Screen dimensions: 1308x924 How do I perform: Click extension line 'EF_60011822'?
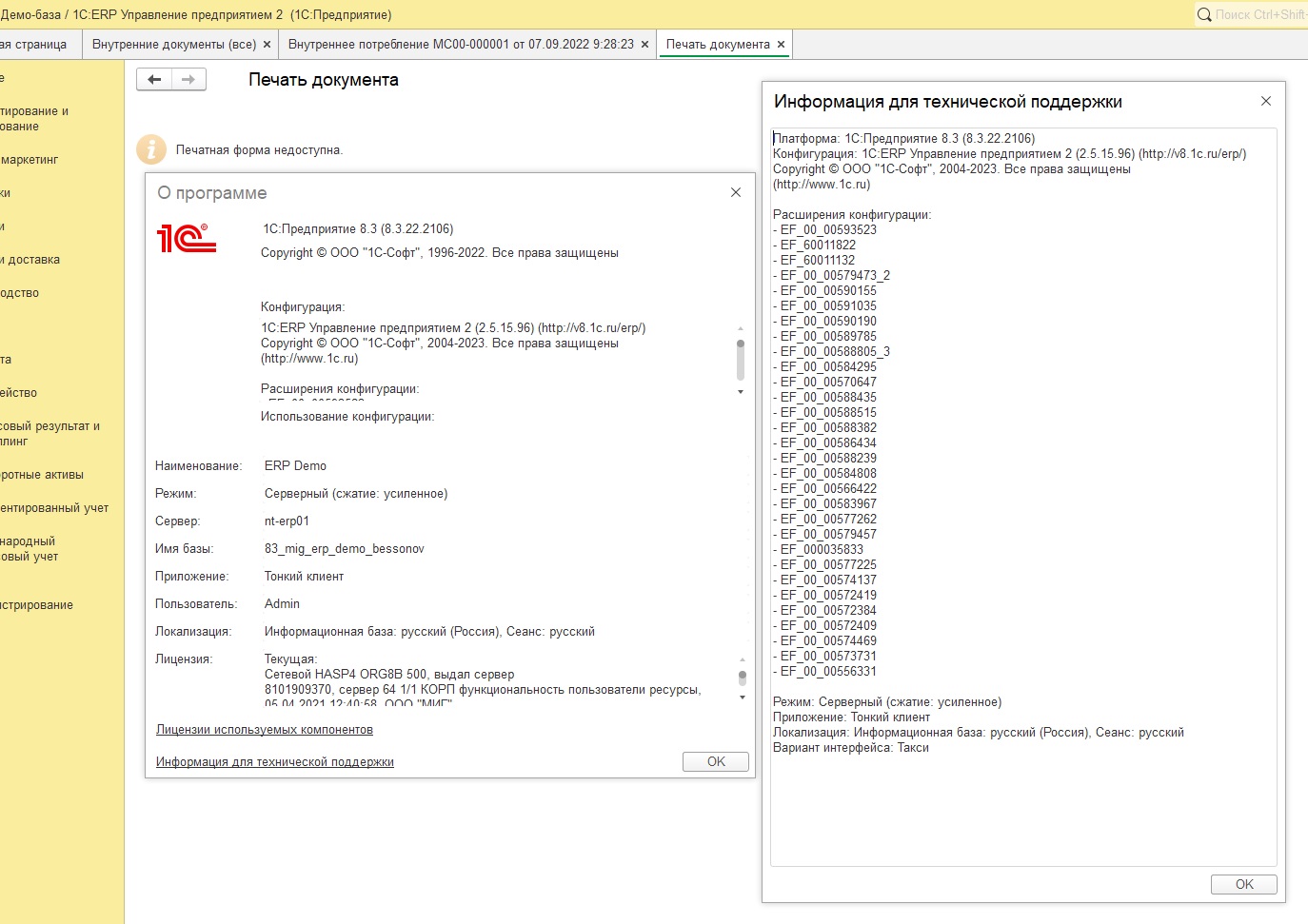[814, 246]
